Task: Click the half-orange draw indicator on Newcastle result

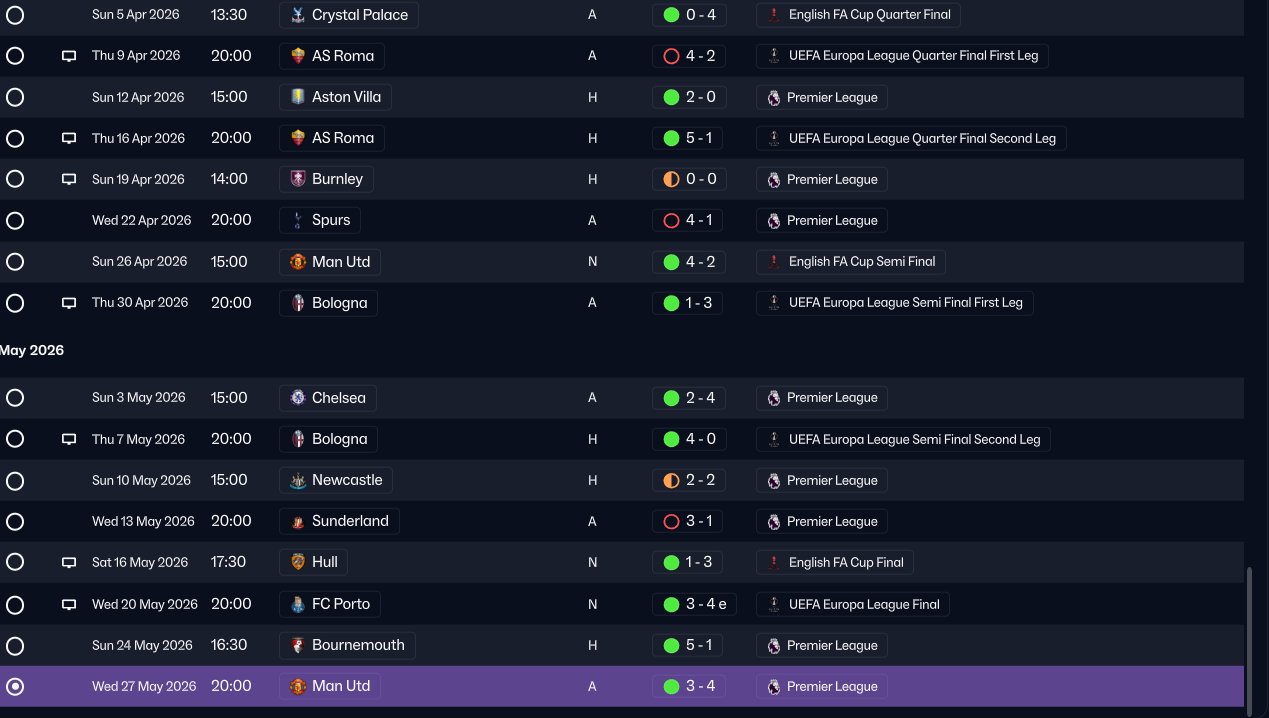Action: (671, 481)
